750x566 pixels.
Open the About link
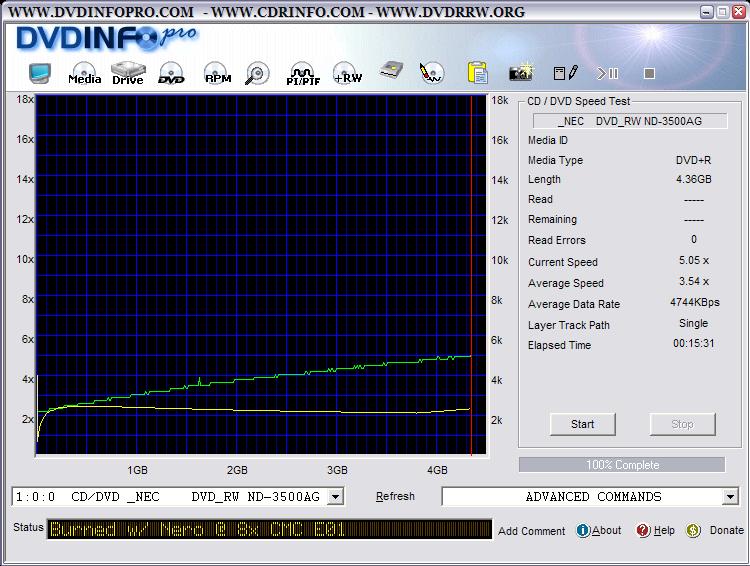tap(607, 530)
